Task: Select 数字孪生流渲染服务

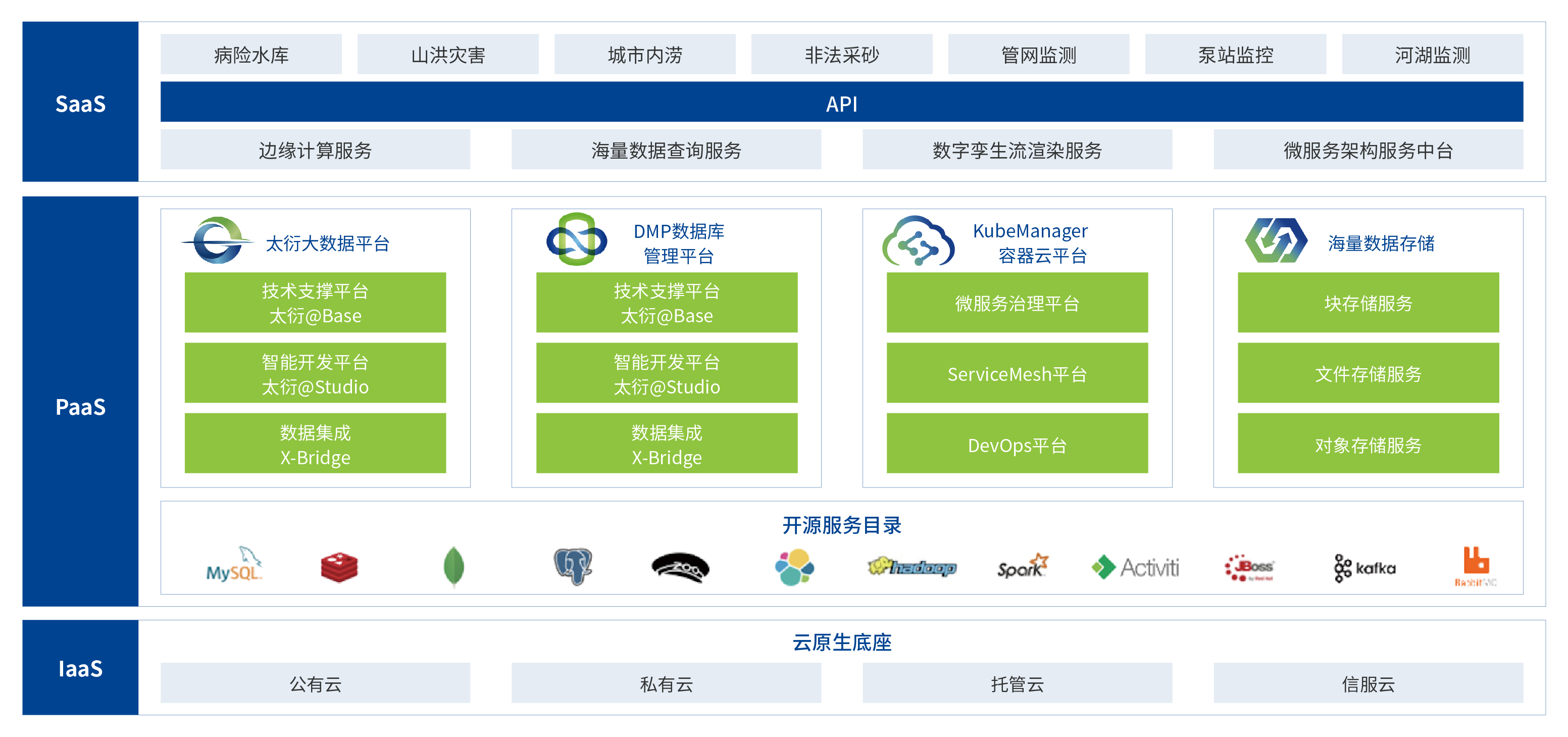Action: tap(1017, 149)
